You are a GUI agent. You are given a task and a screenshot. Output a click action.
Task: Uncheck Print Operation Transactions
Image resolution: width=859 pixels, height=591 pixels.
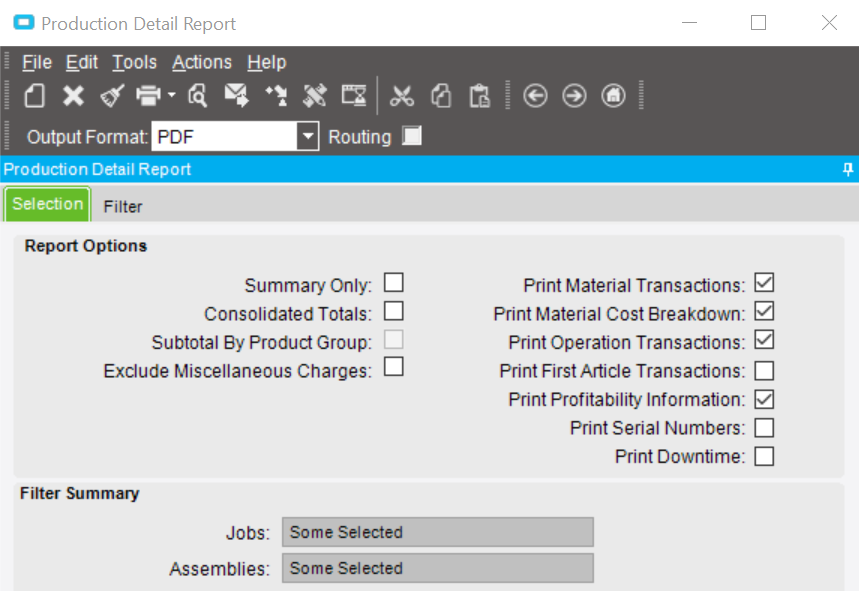[x=764, y=340]
